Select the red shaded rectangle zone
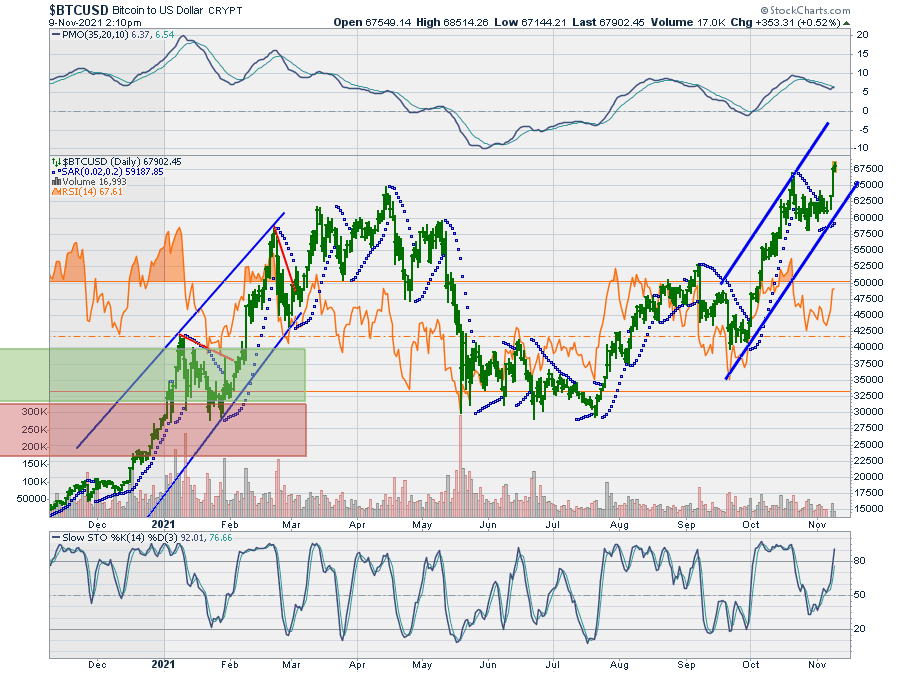Image resolution: width=900 pixels, height=673 pixels. click(152, 429)
